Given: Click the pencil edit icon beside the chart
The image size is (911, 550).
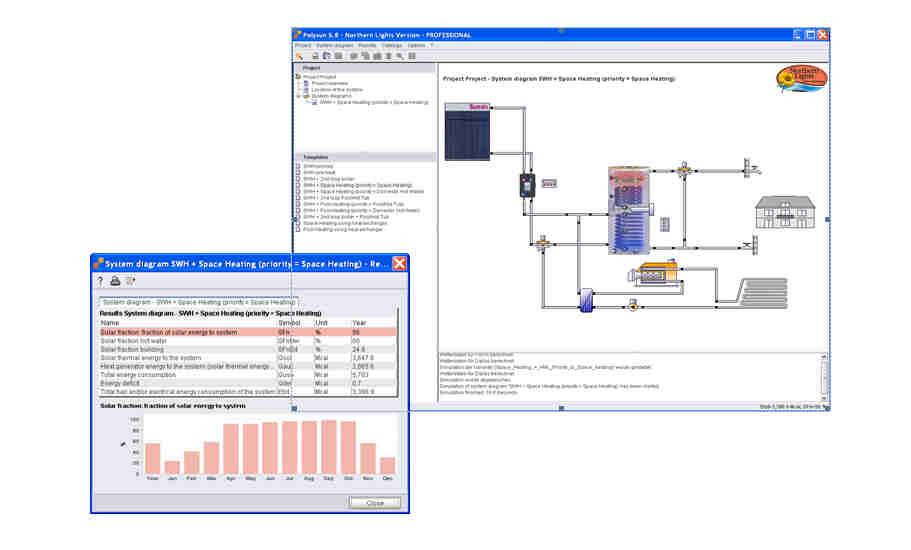Looking at the screenshot, I should pos(123,444).
